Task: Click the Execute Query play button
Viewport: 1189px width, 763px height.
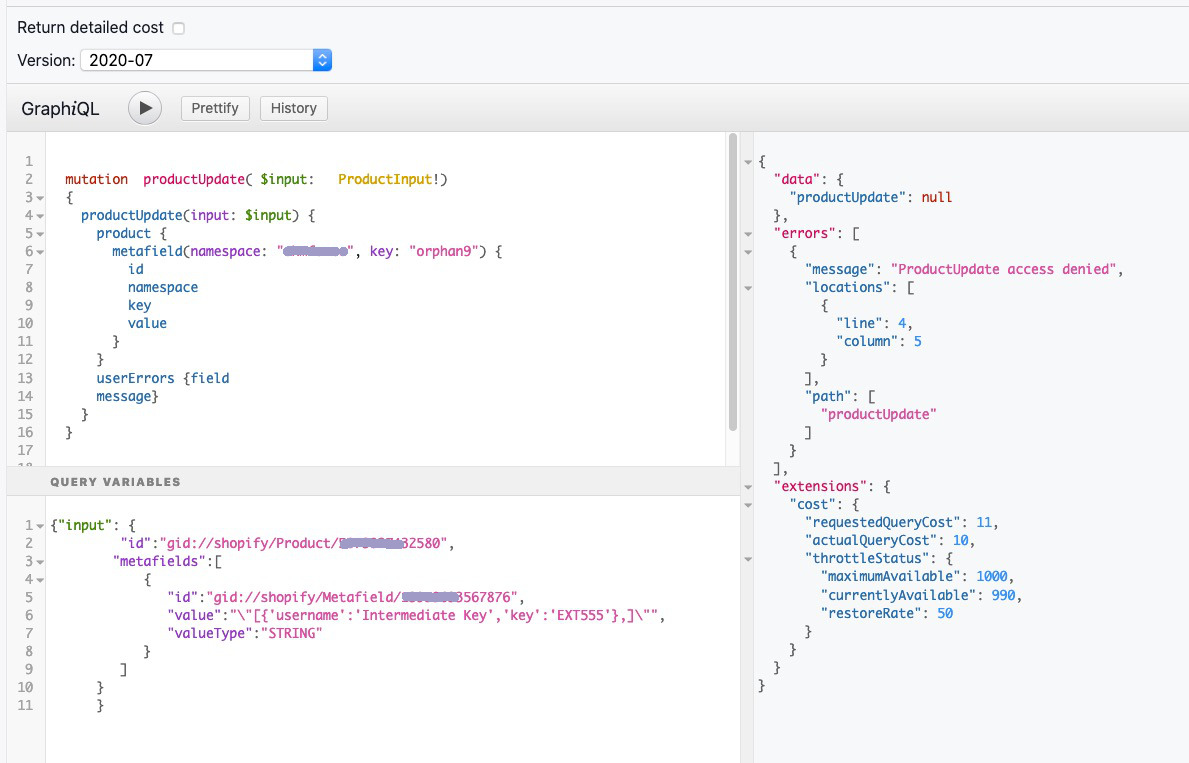Action: 145,108
